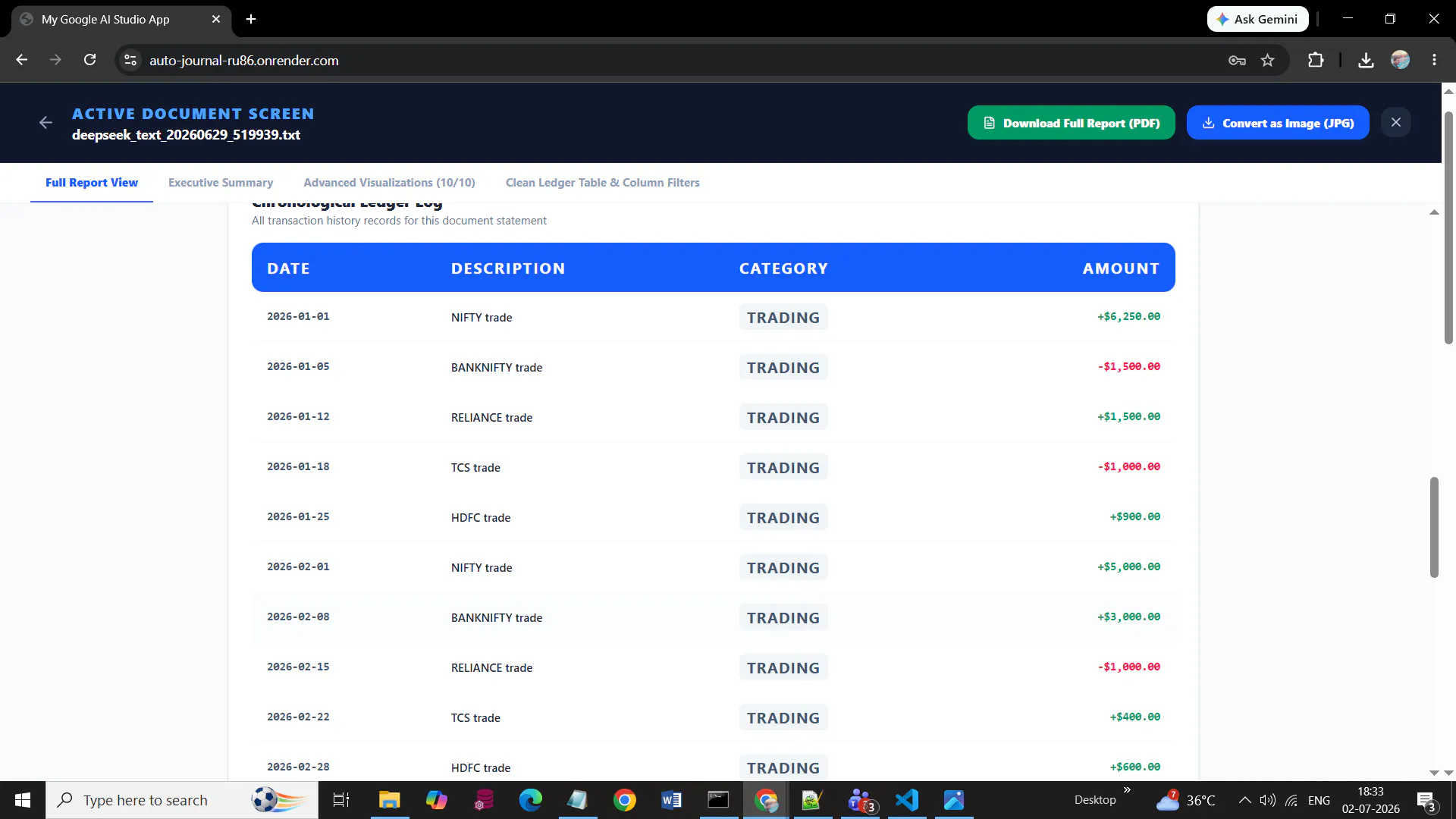This screenshot has width=1456, height=819.
Task: Open the Chrome profile avatar
Action: coord(1400,61)
